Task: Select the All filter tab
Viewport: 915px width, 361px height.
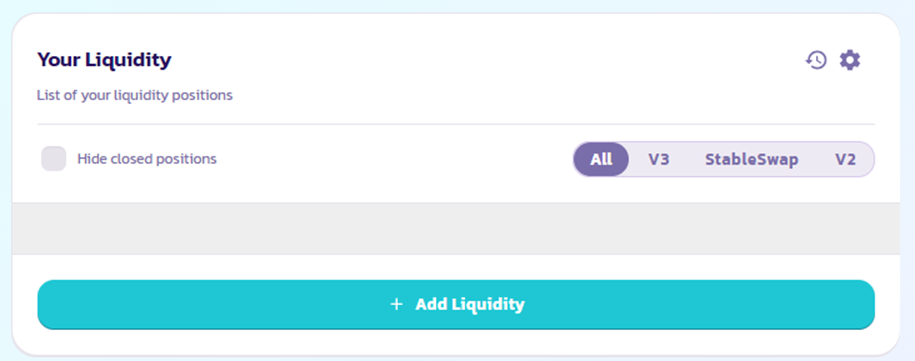Action: 601,159
